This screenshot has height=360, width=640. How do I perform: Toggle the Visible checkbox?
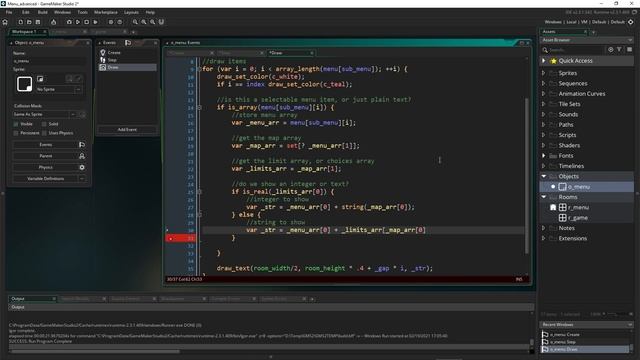click(x=16, y=124)
